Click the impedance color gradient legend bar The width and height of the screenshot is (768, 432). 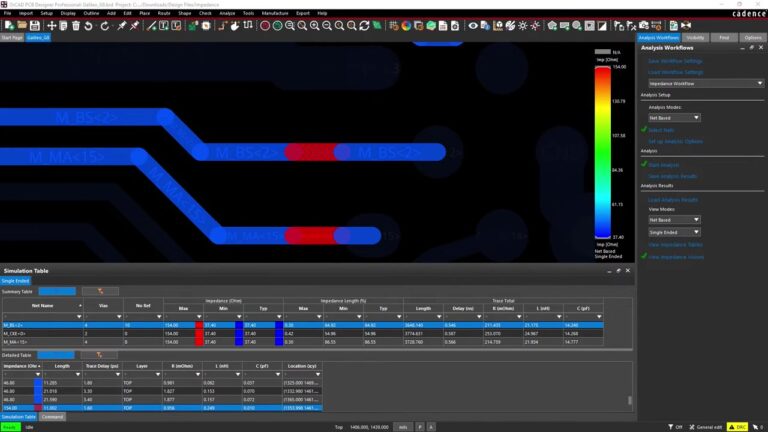click(602, 153)
